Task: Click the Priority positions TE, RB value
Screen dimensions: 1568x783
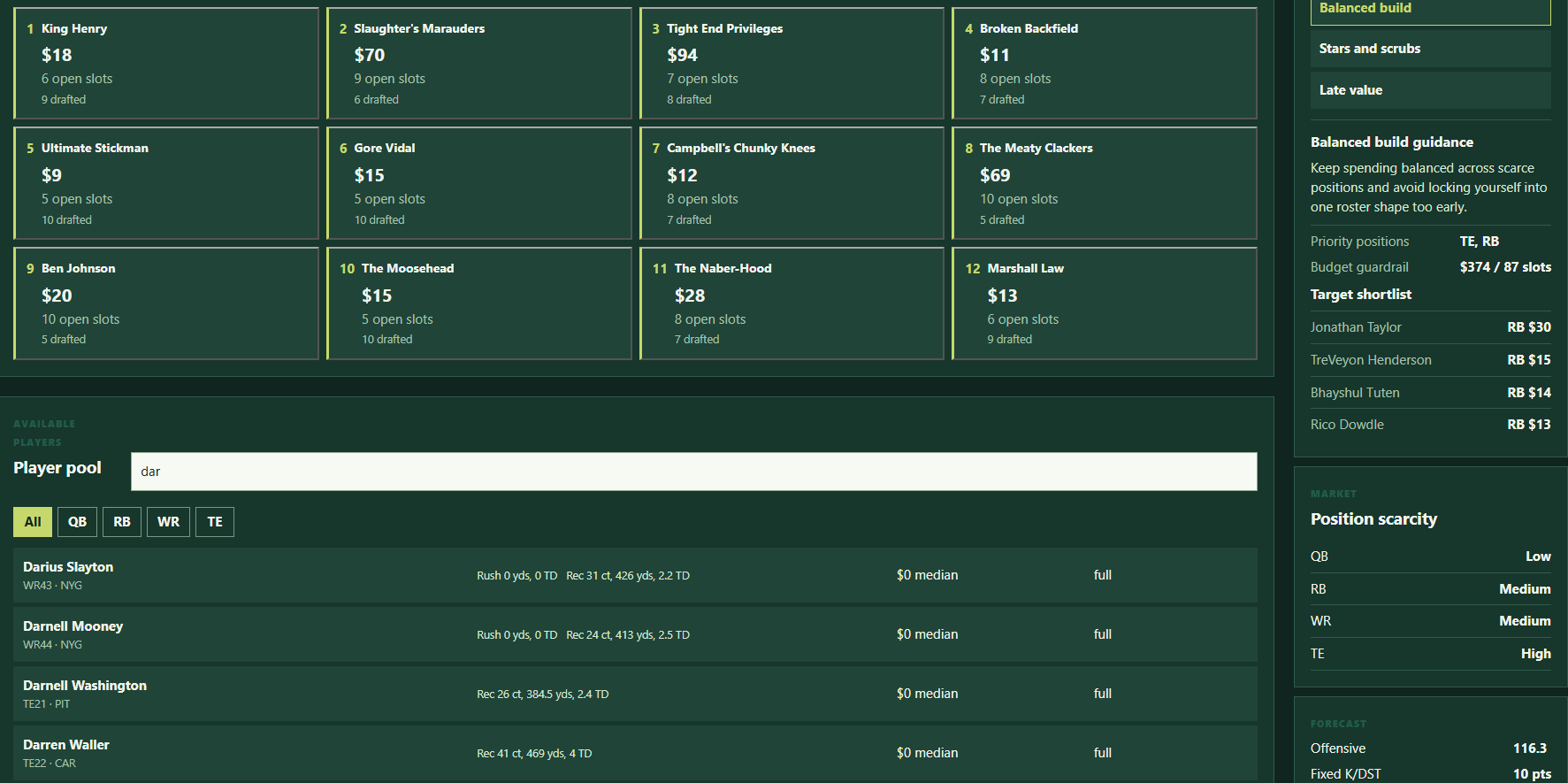Action: (1480, 242)
